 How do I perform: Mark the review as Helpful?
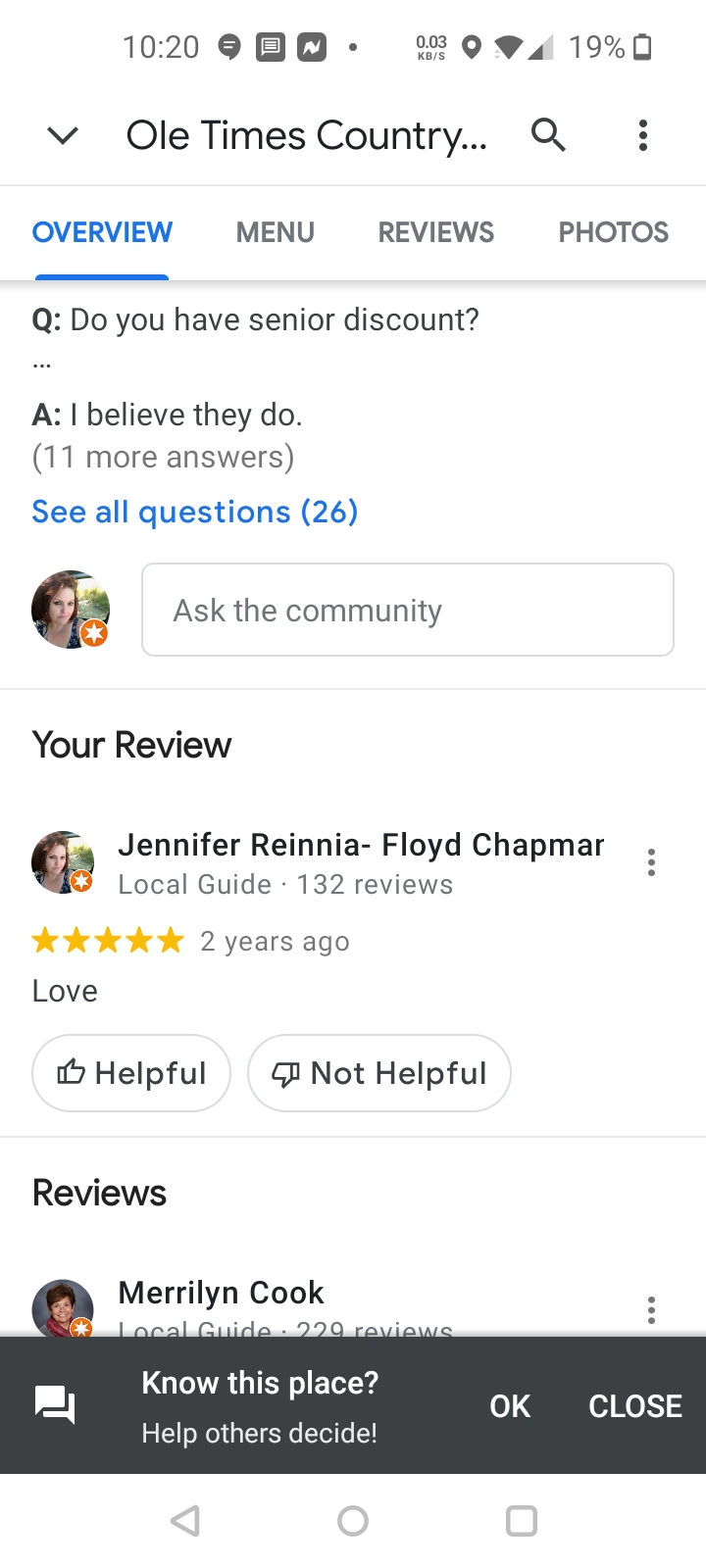click(x=131, y=1073)
